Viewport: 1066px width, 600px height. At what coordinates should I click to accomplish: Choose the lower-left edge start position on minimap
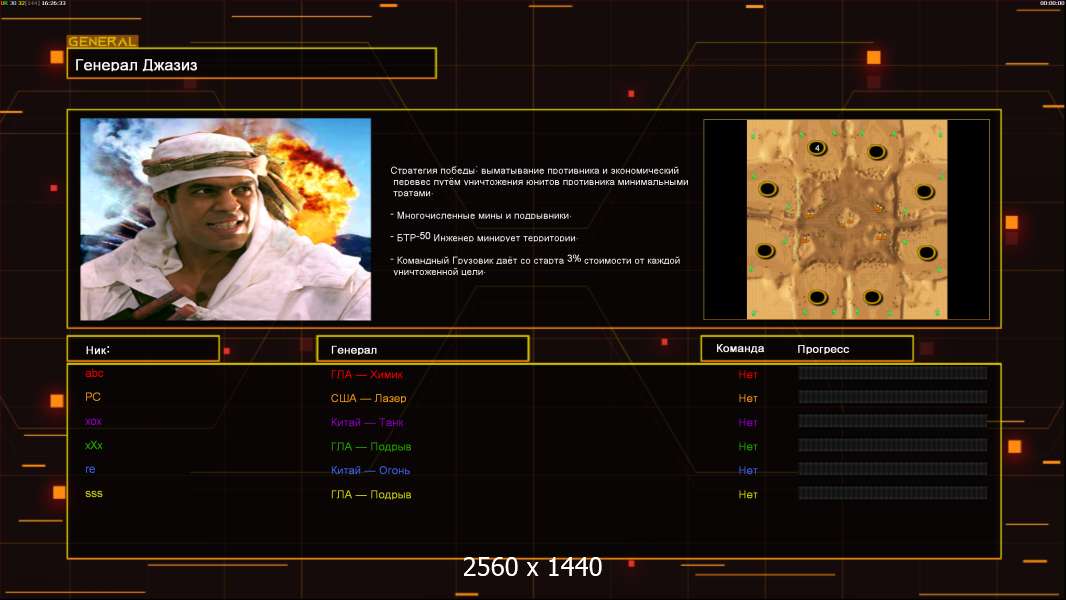click(x=765, y=251)
